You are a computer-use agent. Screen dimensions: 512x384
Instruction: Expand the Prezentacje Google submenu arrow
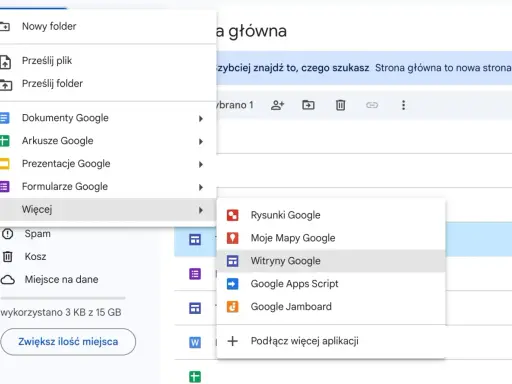(x=201, y=164)
